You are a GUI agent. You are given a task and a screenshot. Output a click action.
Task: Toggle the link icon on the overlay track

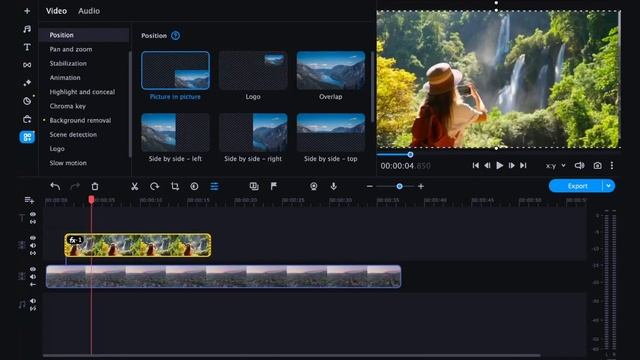click(33, 253)
